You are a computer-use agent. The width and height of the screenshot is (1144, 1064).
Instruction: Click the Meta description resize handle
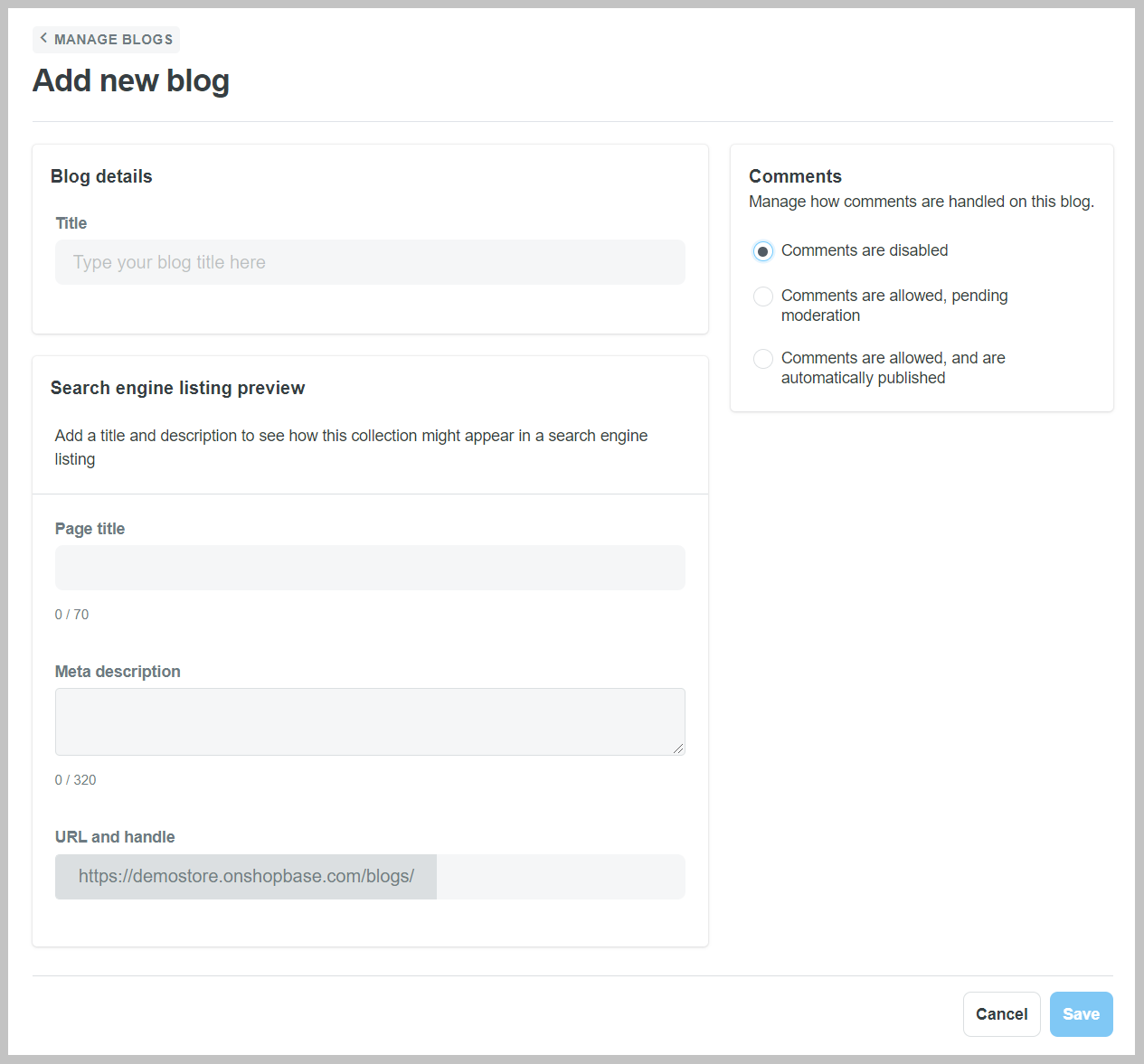[x=678, y=749]
